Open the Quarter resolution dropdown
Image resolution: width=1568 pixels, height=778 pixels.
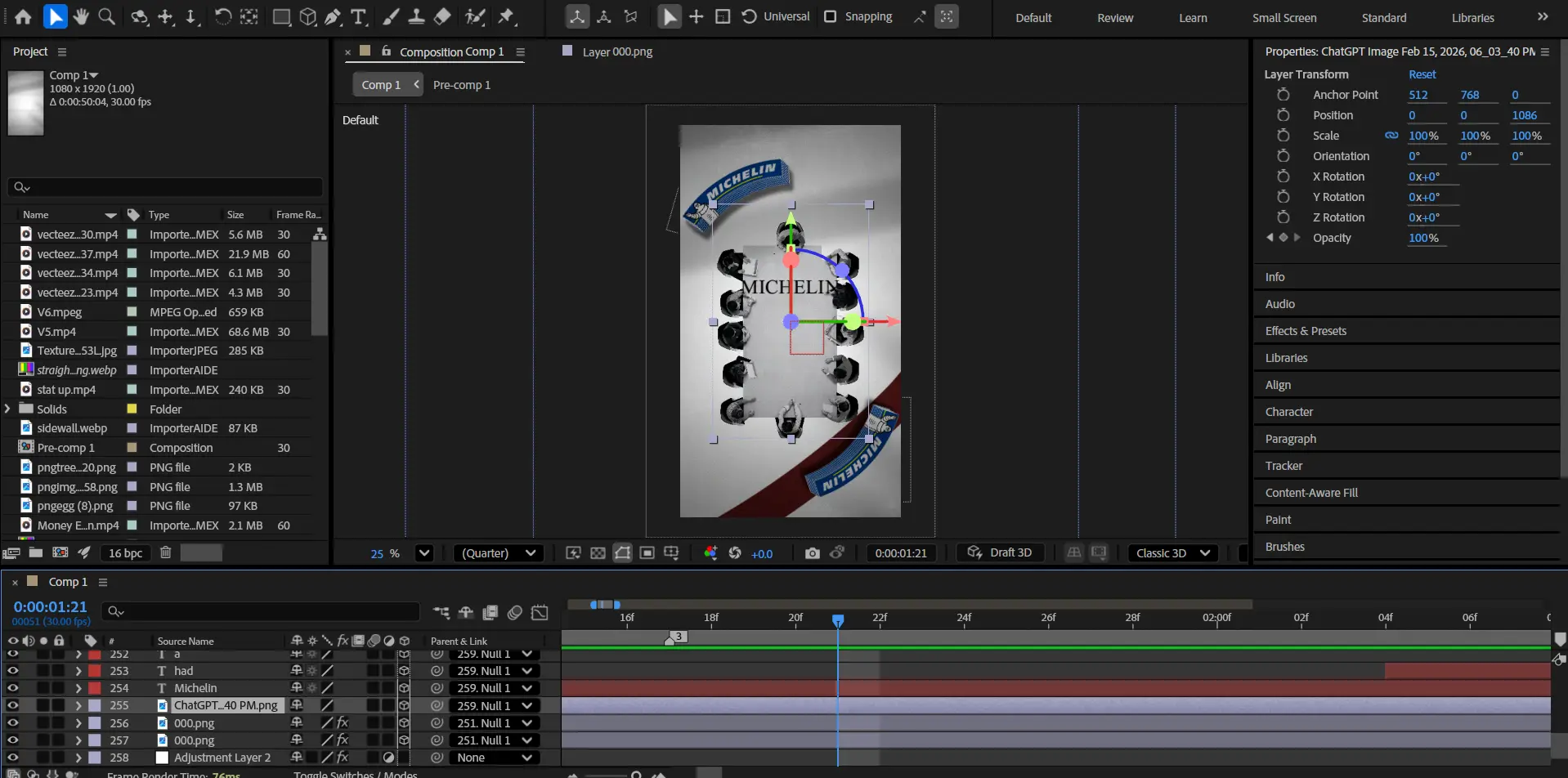coord(499,553)
